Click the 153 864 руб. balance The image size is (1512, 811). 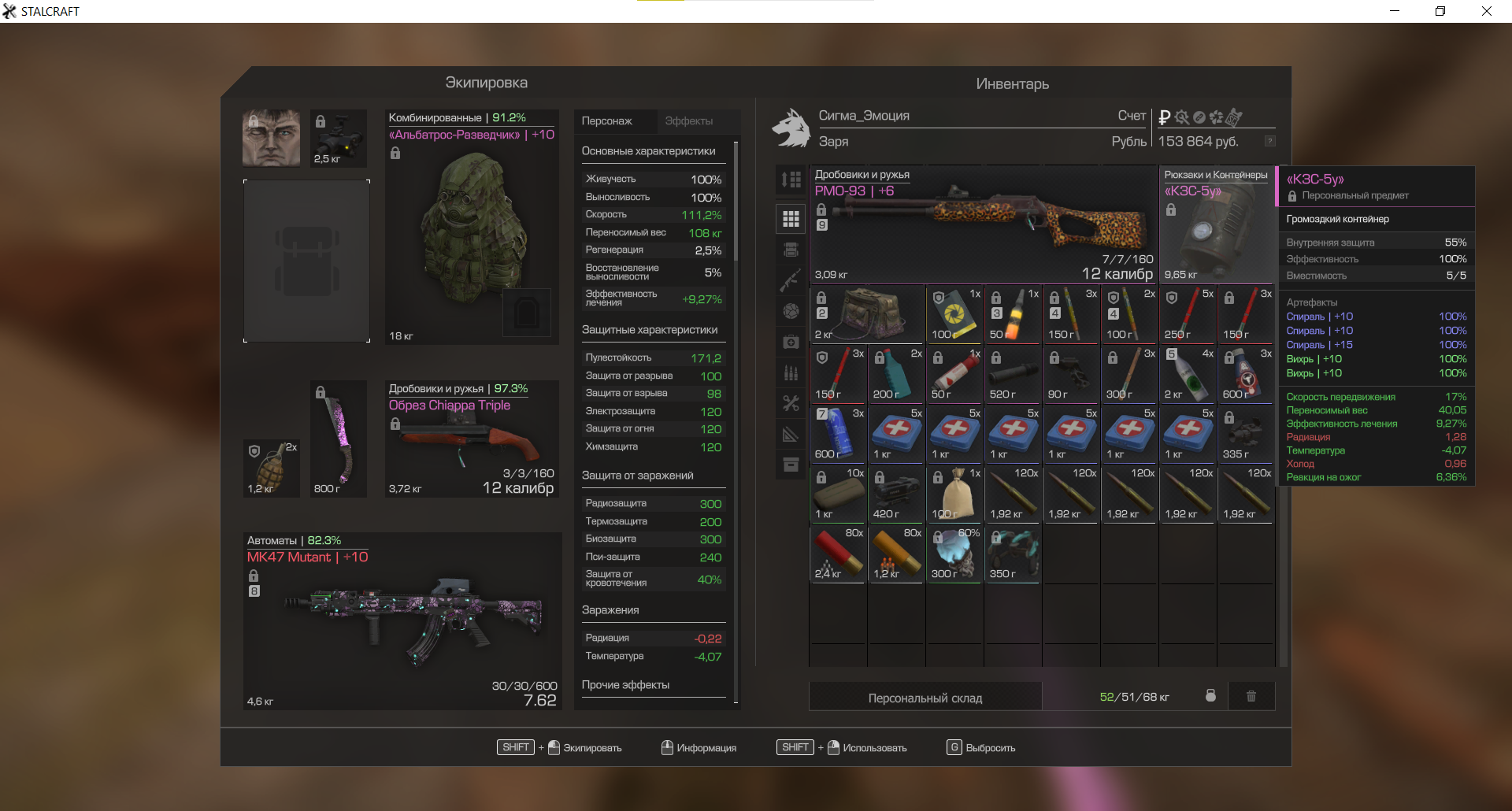[x=1198, y=142]
